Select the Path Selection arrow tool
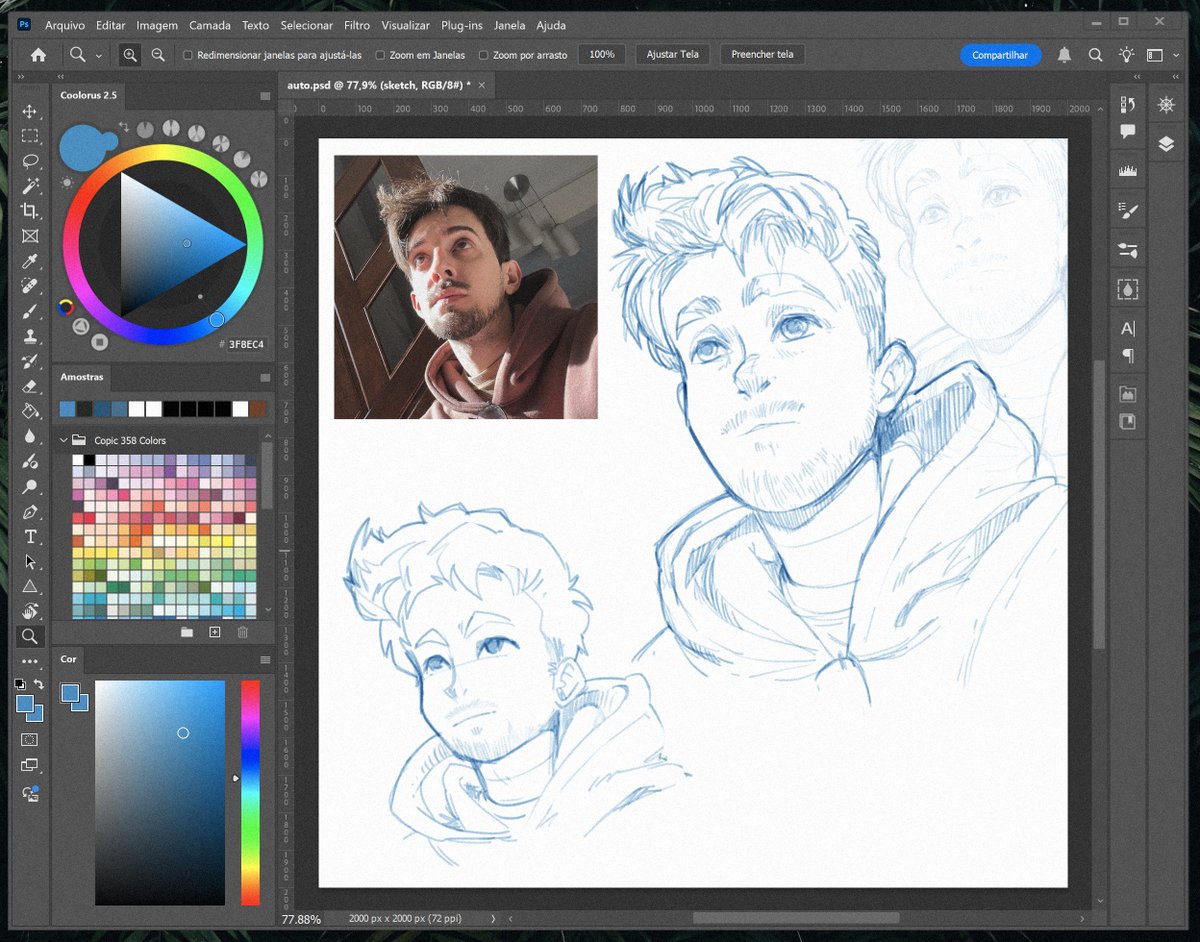 coord(30,562)
